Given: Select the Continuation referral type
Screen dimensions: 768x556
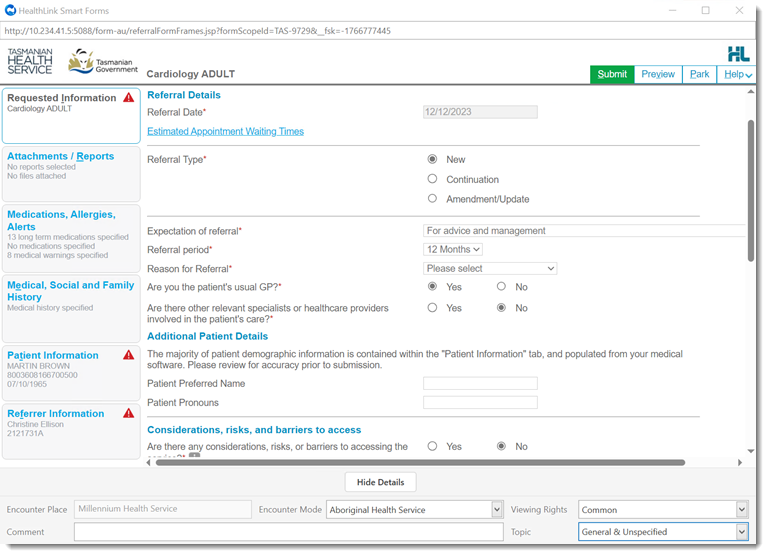Looking at the screenshot, I should 432,179.
